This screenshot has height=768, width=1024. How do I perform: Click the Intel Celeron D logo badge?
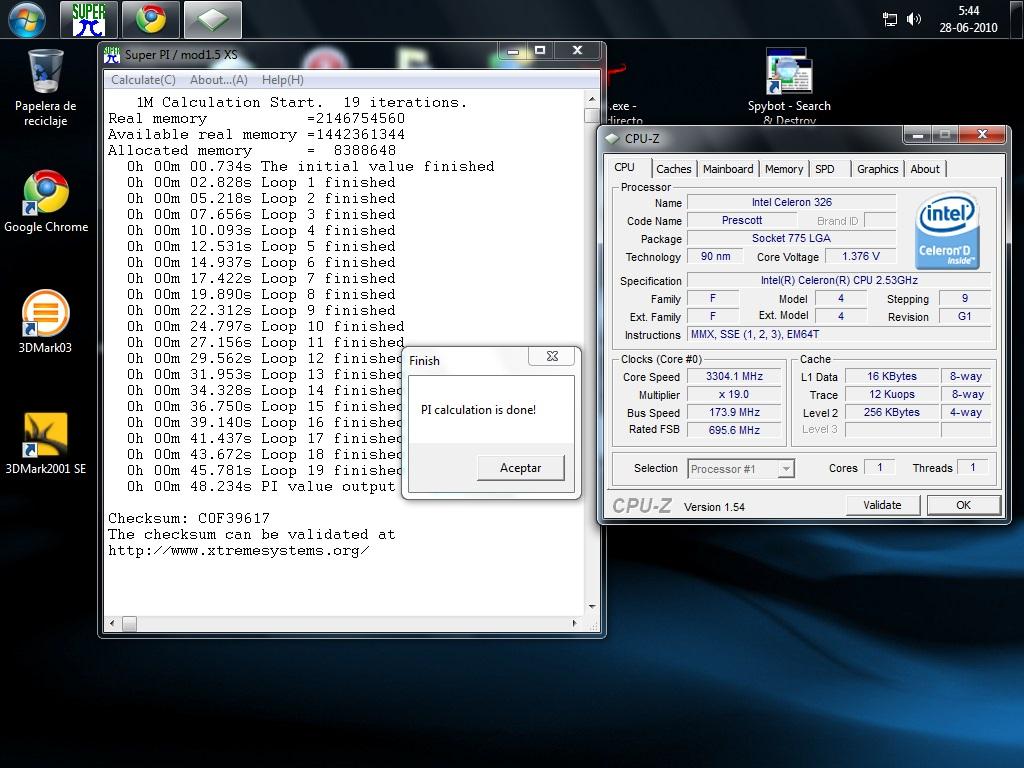tap(947, 231)
